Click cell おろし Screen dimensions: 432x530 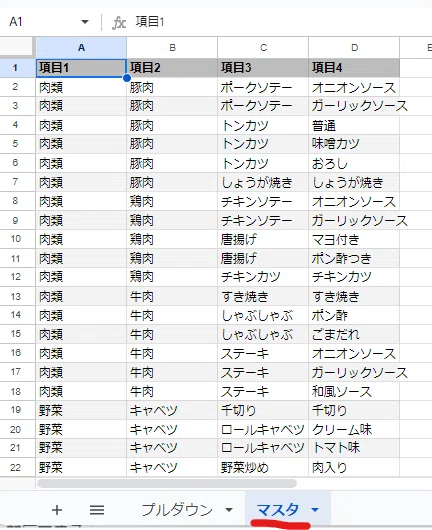point(354,163)
